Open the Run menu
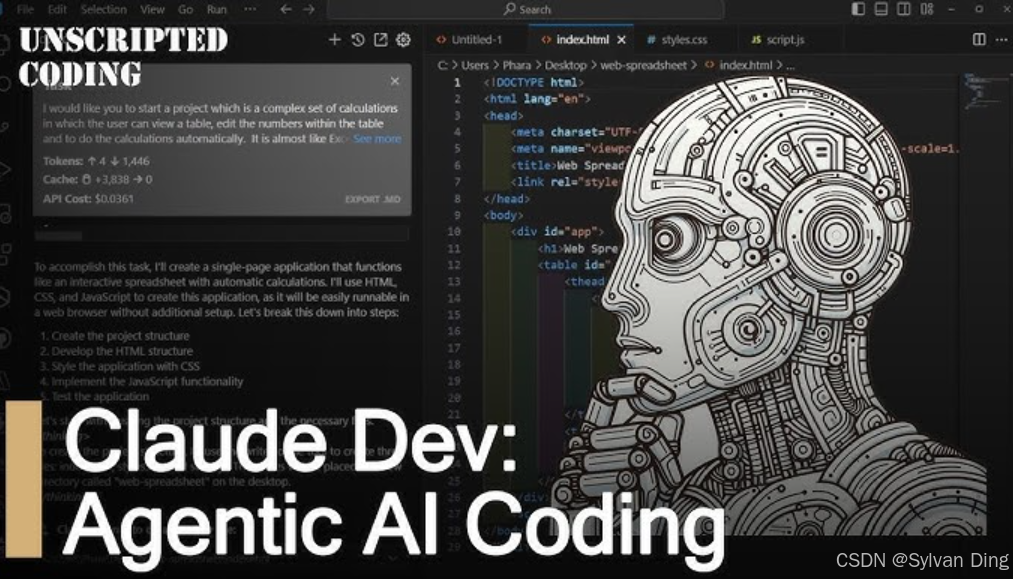This screenshot has width=1013, height=579. (216, 9)
